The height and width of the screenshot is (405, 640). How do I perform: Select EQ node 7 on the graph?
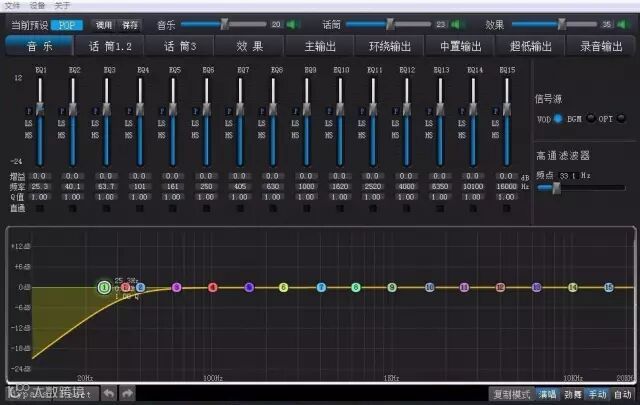click(x=321, y=287)
